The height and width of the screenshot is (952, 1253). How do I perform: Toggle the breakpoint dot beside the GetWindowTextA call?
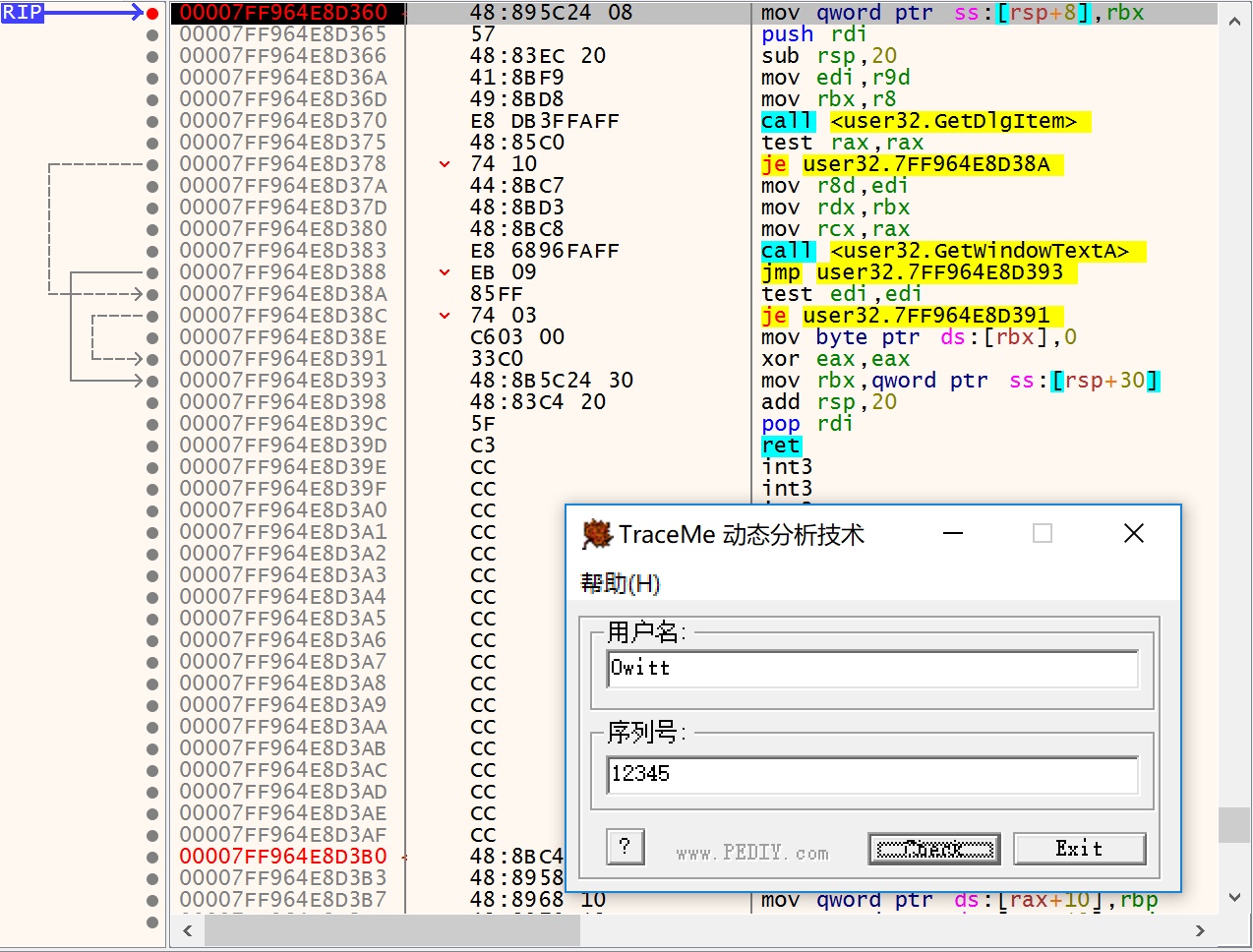pos(153,251)
